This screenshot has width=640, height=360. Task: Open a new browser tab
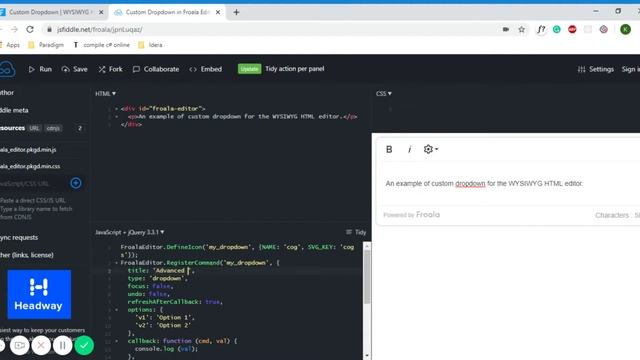pyautogui.click(x=236, y=12)
